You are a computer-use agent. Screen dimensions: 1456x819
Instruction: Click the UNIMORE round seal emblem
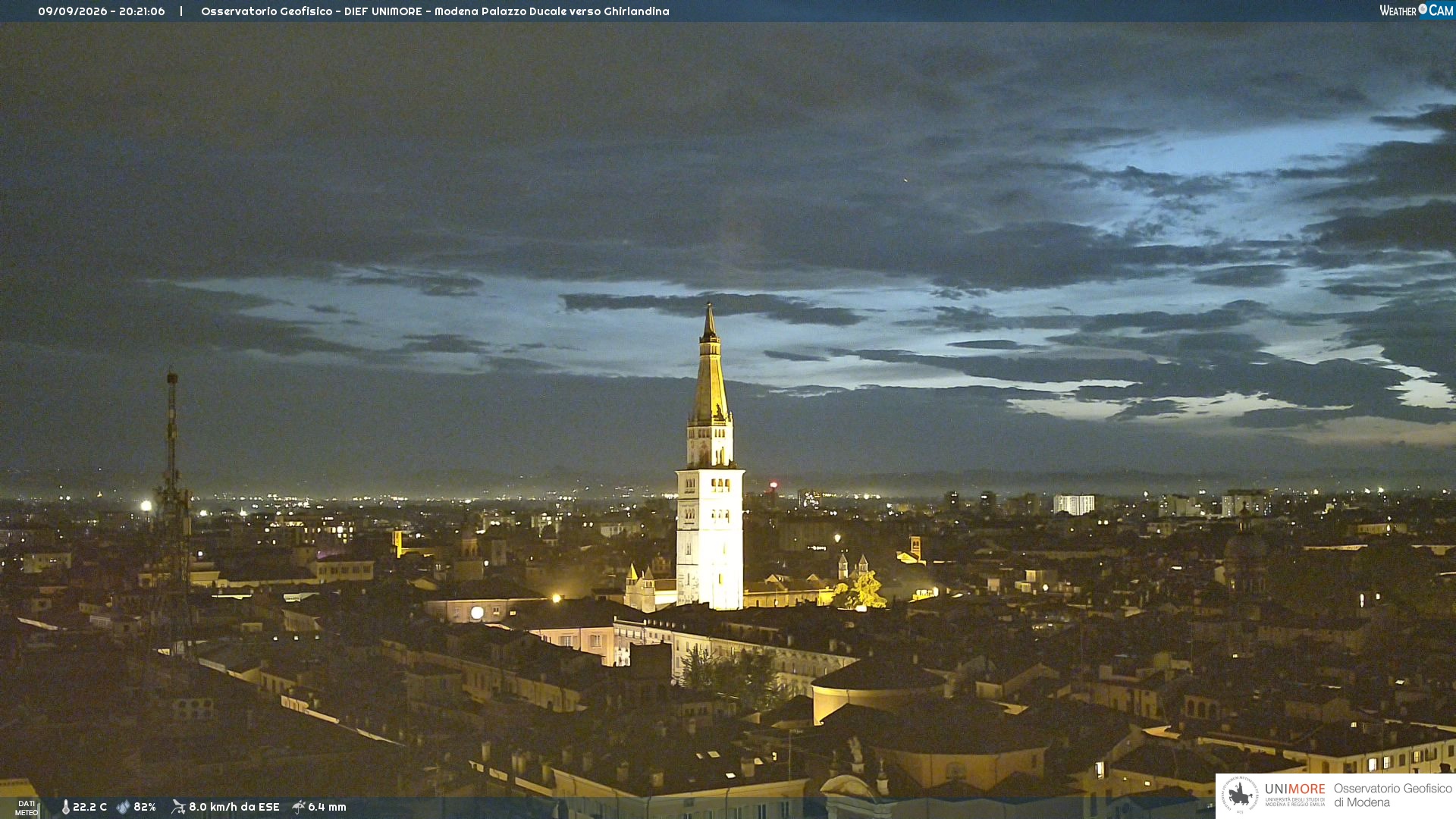1240,795
